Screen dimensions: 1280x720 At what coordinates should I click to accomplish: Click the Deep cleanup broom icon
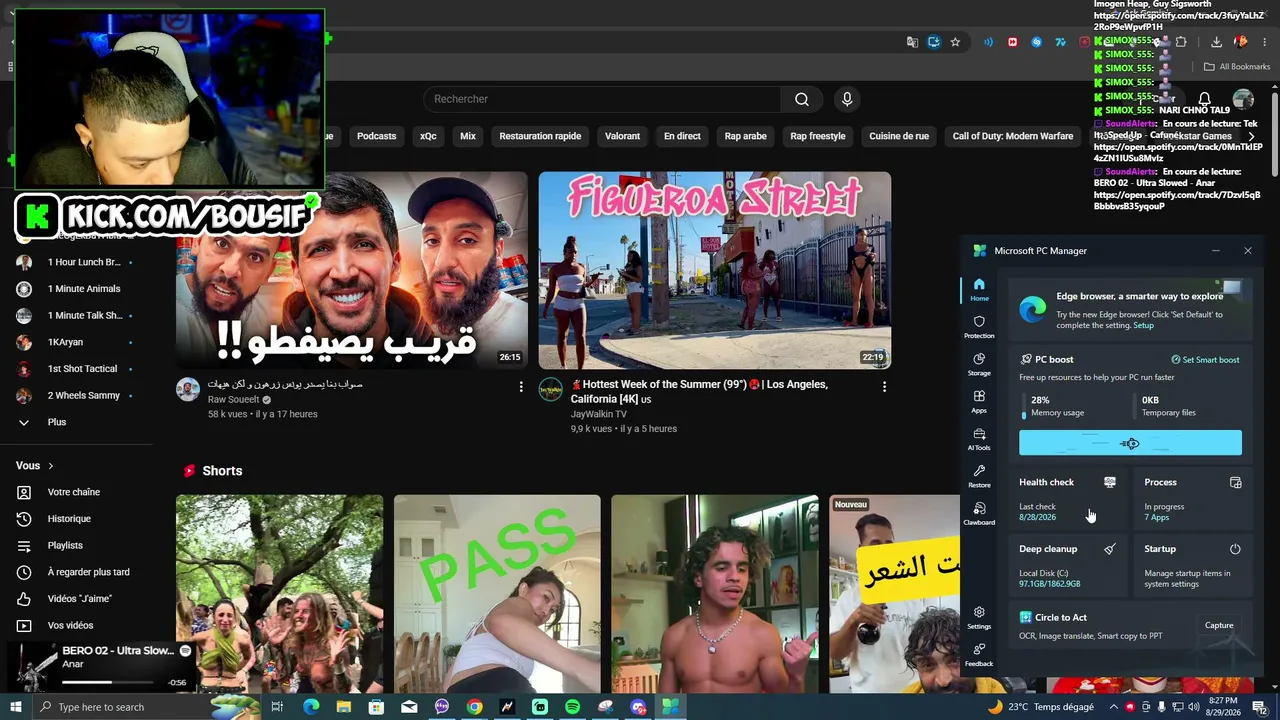point(1109,549)
